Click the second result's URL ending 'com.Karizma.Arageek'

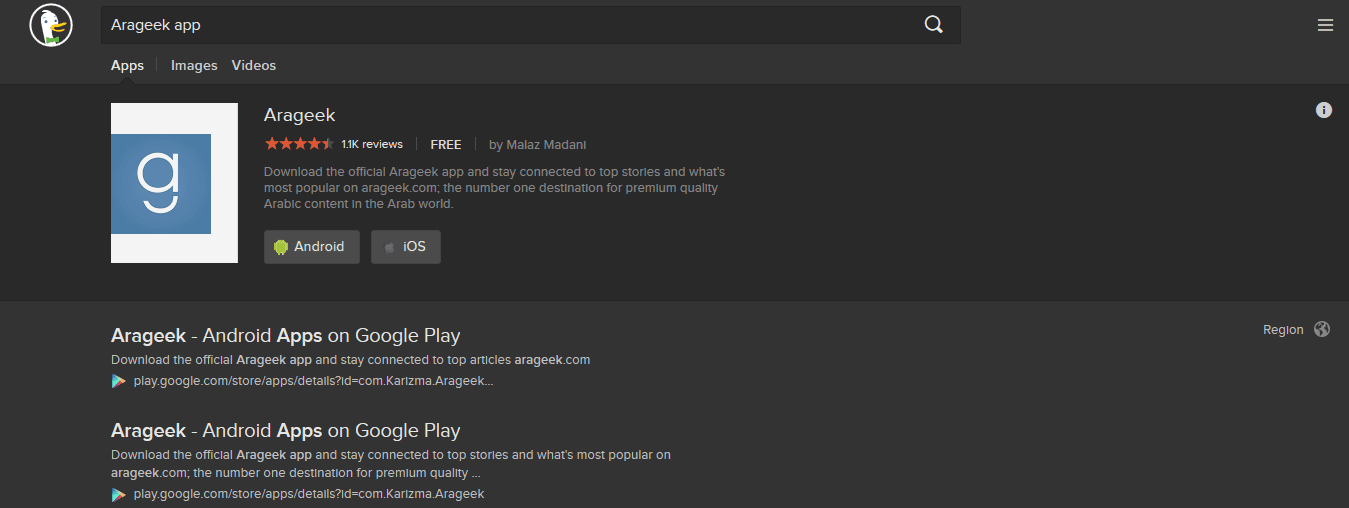[x=309, y=494]
